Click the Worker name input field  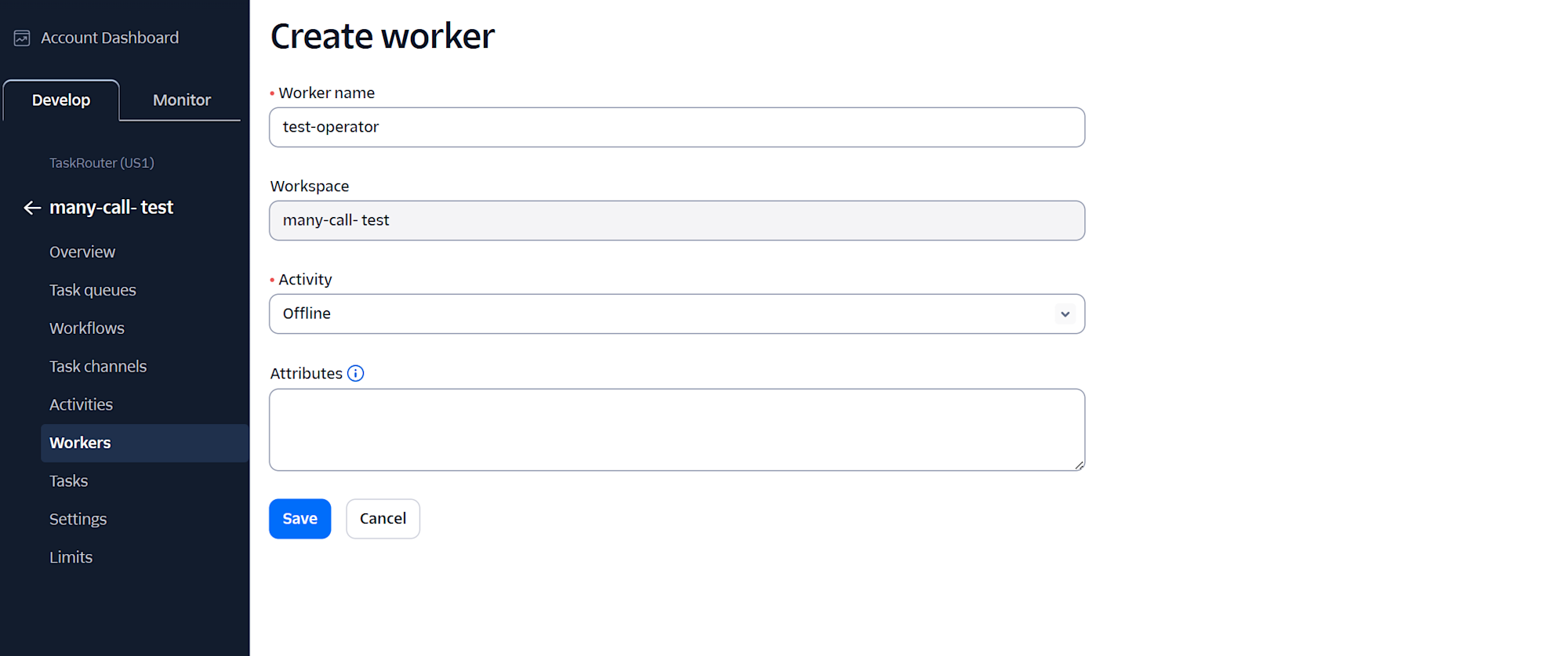pos(677,127)
